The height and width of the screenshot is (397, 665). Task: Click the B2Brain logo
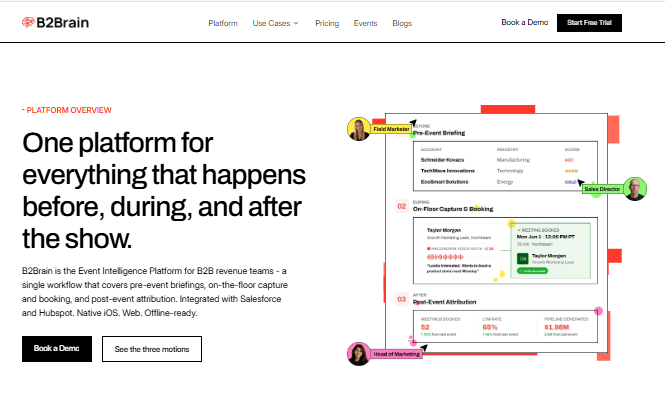(x=56, y=22)
